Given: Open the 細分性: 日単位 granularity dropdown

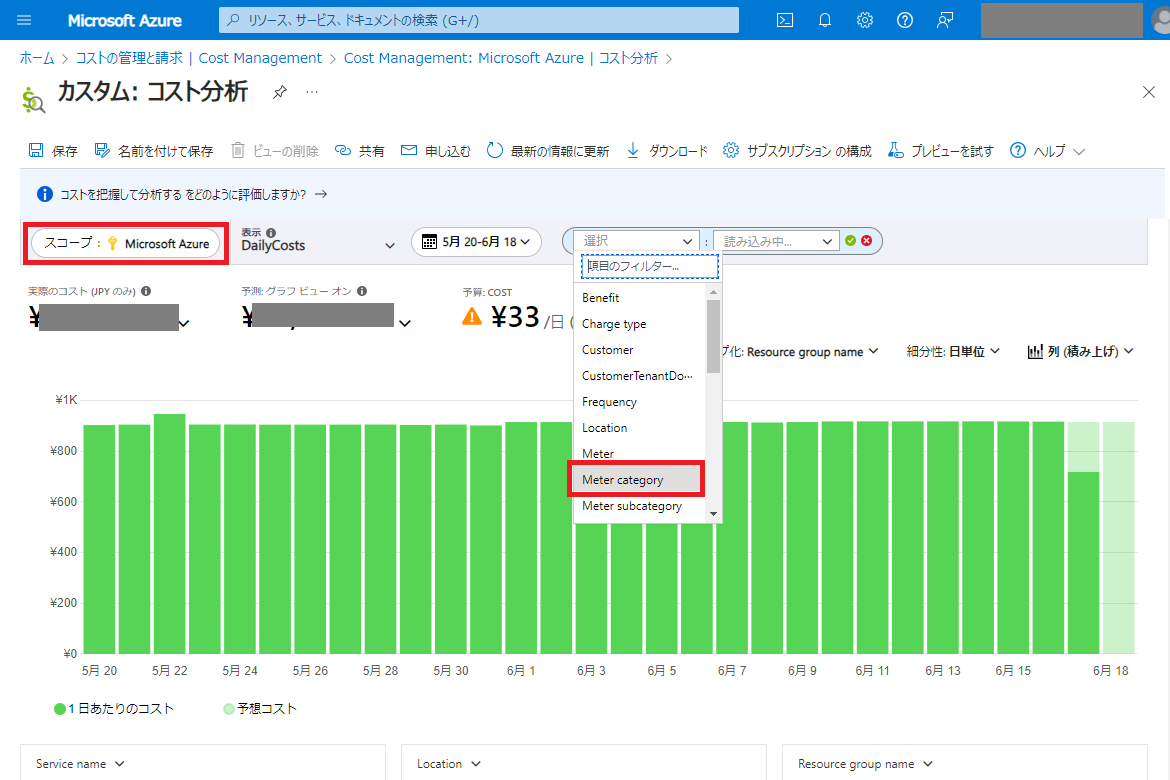Looking at the screenshot, I should coord(953,352).
